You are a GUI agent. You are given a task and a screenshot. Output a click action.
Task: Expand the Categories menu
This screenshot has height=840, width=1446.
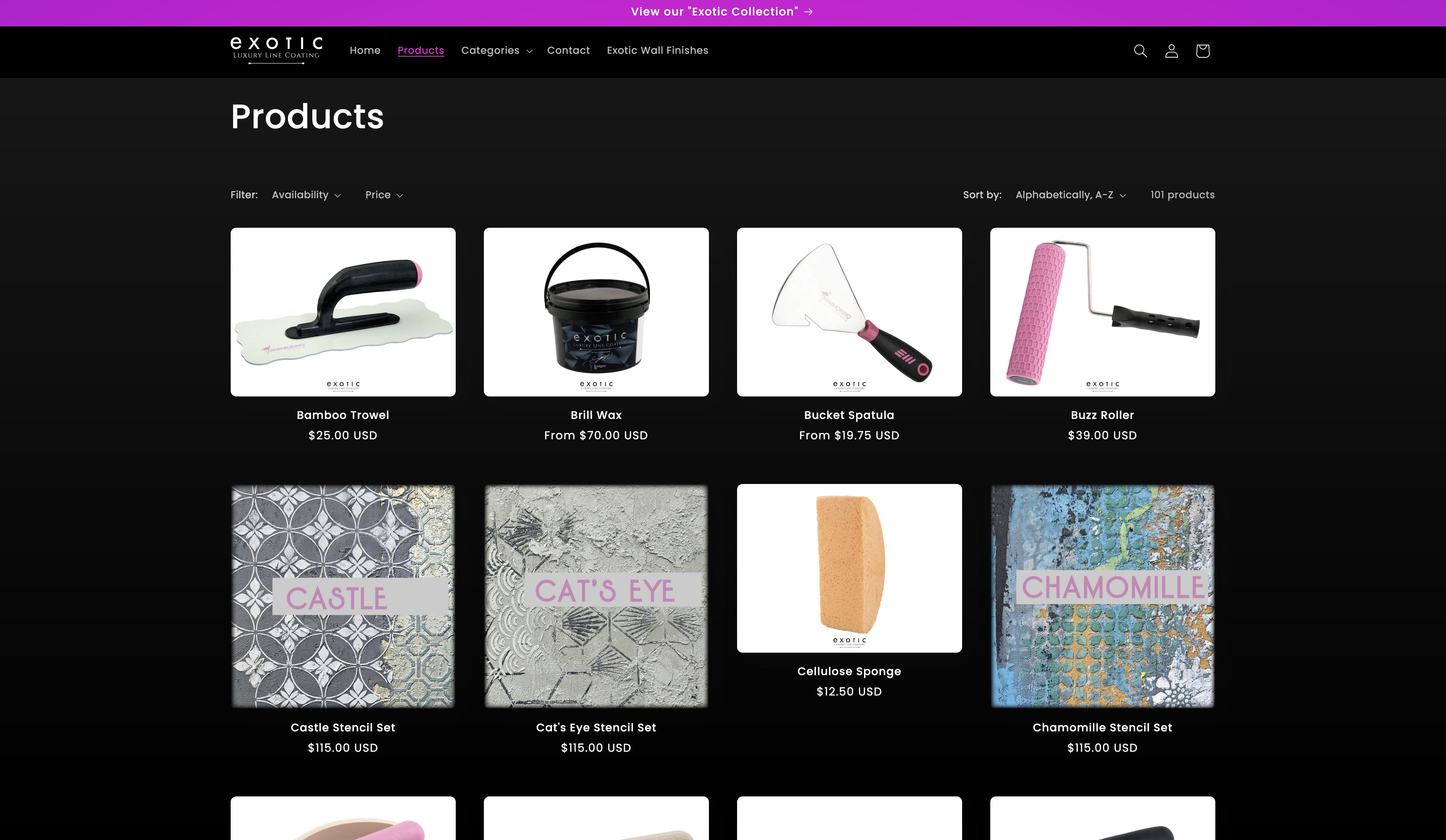click(x=497, y=51)
